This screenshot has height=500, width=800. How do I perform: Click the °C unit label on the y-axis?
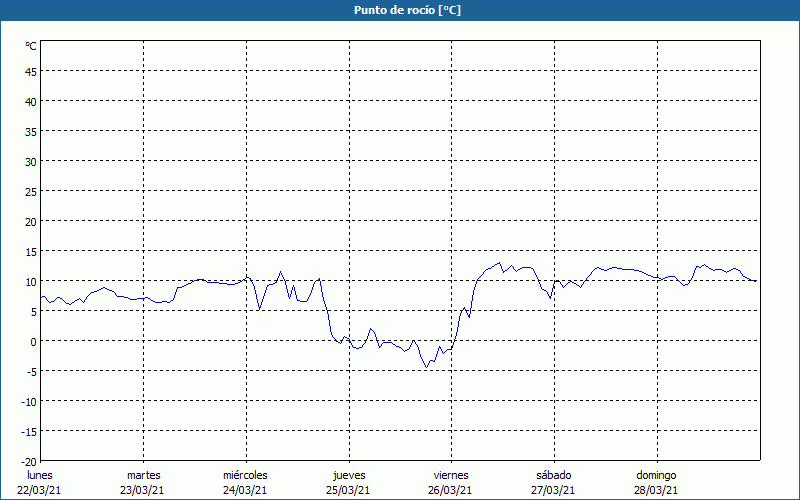pos(31,46)
